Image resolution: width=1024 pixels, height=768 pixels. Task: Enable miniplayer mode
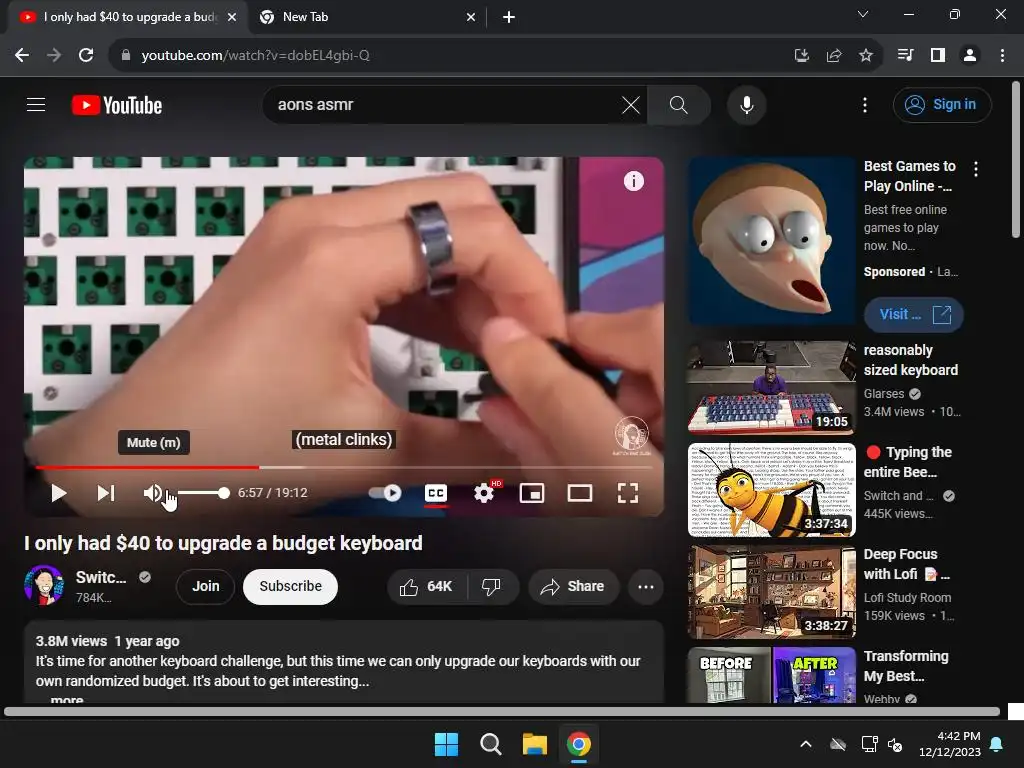(x=532, y=493)
